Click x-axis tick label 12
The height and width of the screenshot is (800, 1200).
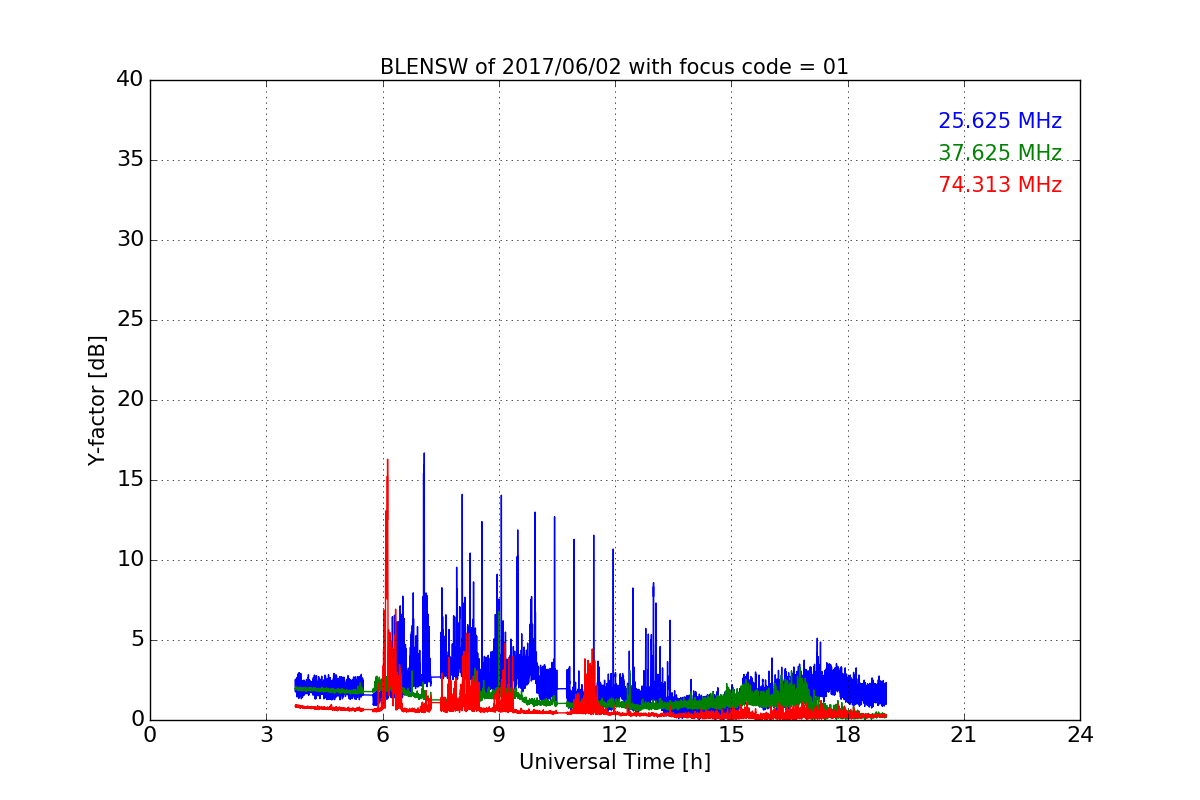[615, 735]
